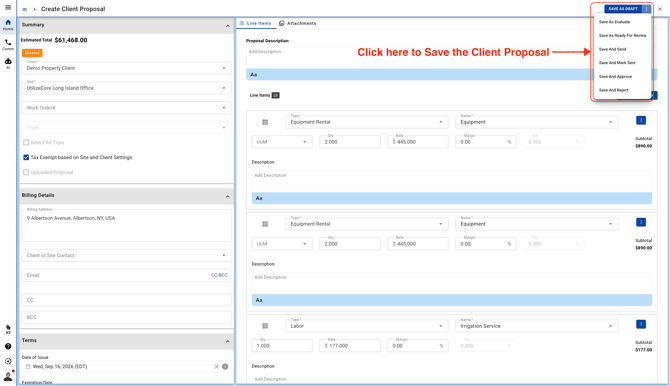This screenshot has height=386, width=670.
Task: Click Qty field showing 1.000
Action: coord(282,346)
